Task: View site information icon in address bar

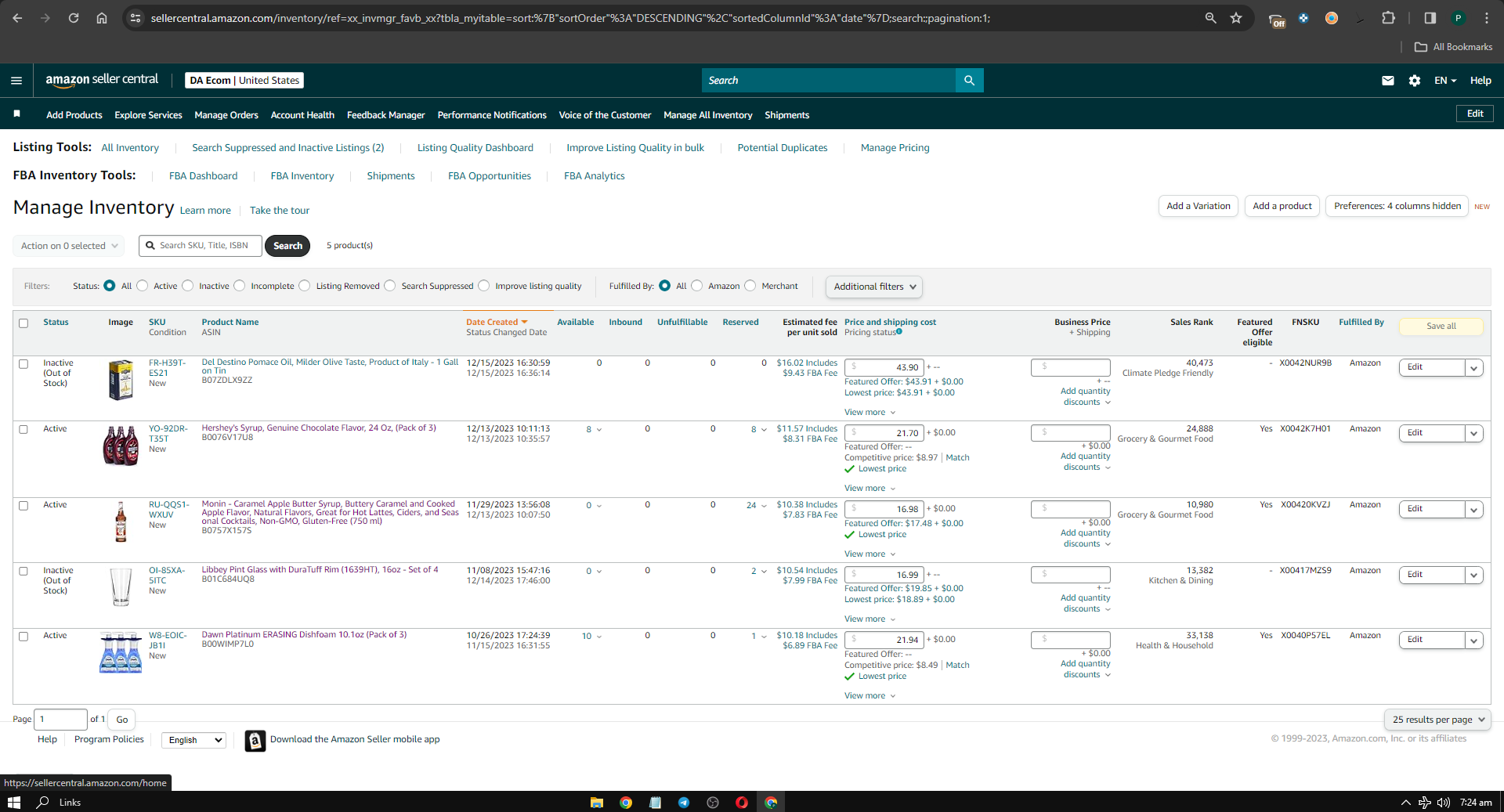Action: [136, 18]
